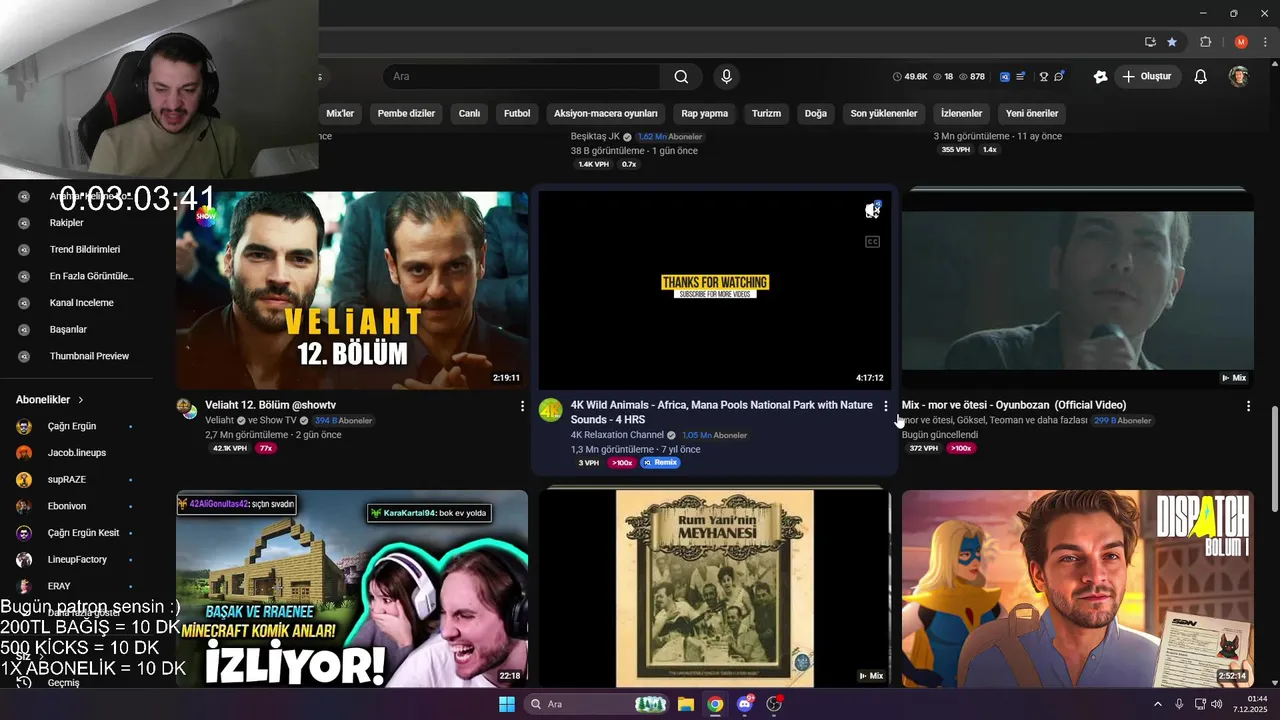Screen dimensions: 1280x720
Task: Click the sparkle AI icon beside Oluştur
Action: coord(1100,77)
